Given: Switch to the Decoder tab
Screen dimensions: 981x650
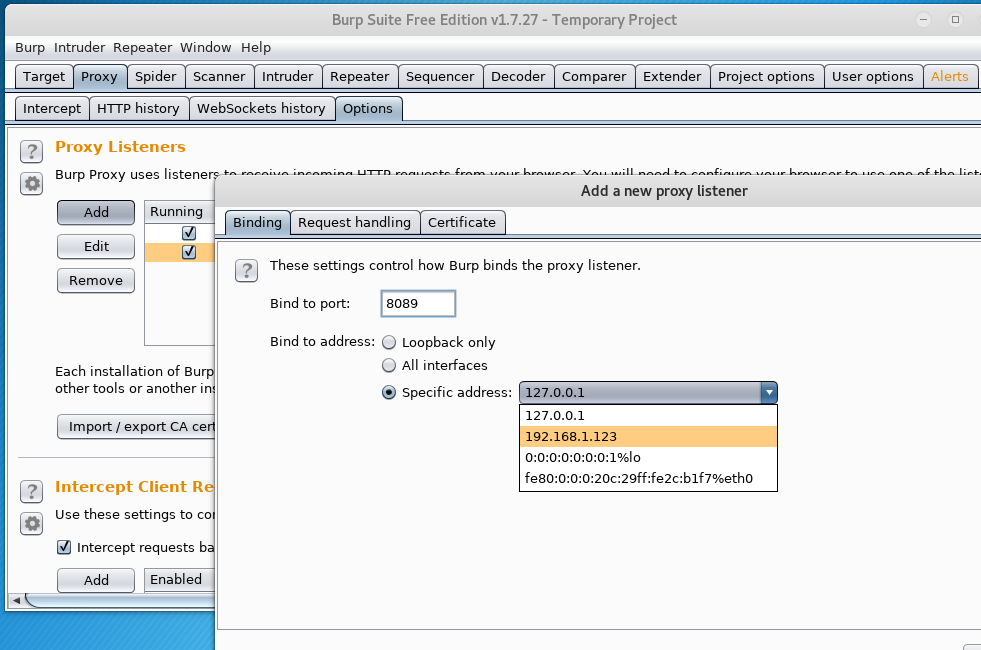Looking at the screenshot, I should coord(518,76).
